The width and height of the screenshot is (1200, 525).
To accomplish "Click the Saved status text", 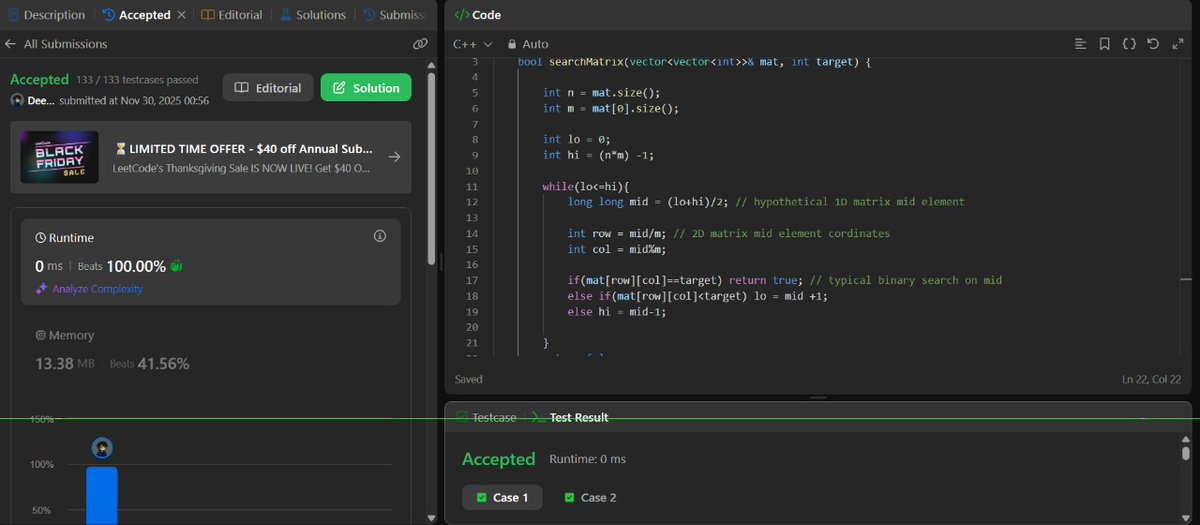I will pyautogui.click(x=468, y=380).
